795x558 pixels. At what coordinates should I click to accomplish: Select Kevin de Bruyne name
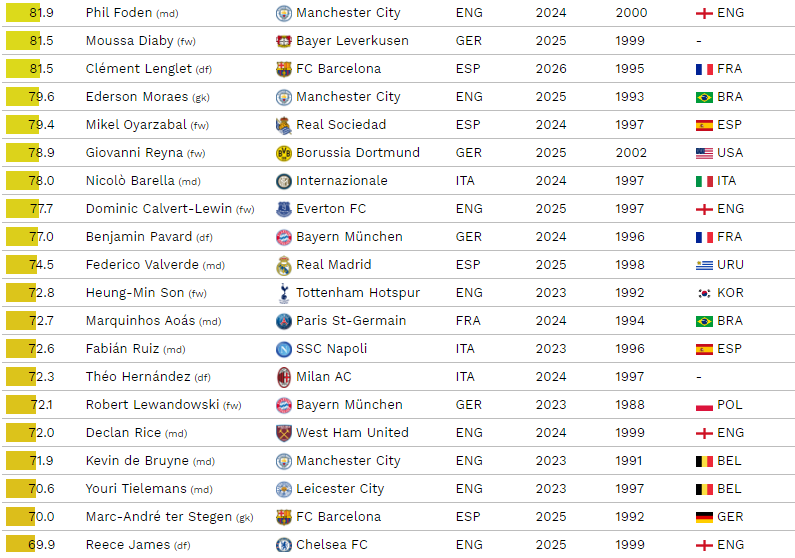(137, 461)
